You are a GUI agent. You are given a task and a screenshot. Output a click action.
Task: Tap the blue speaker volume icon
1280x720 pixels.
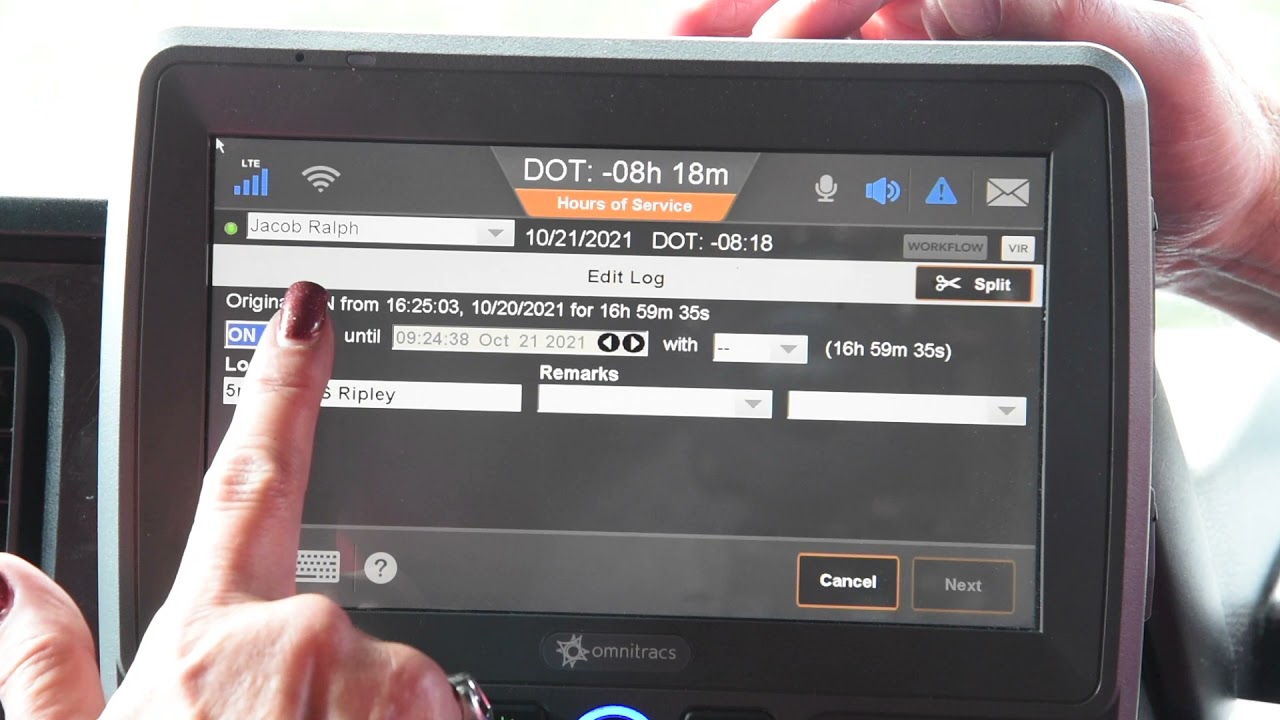tap(882, 190)
